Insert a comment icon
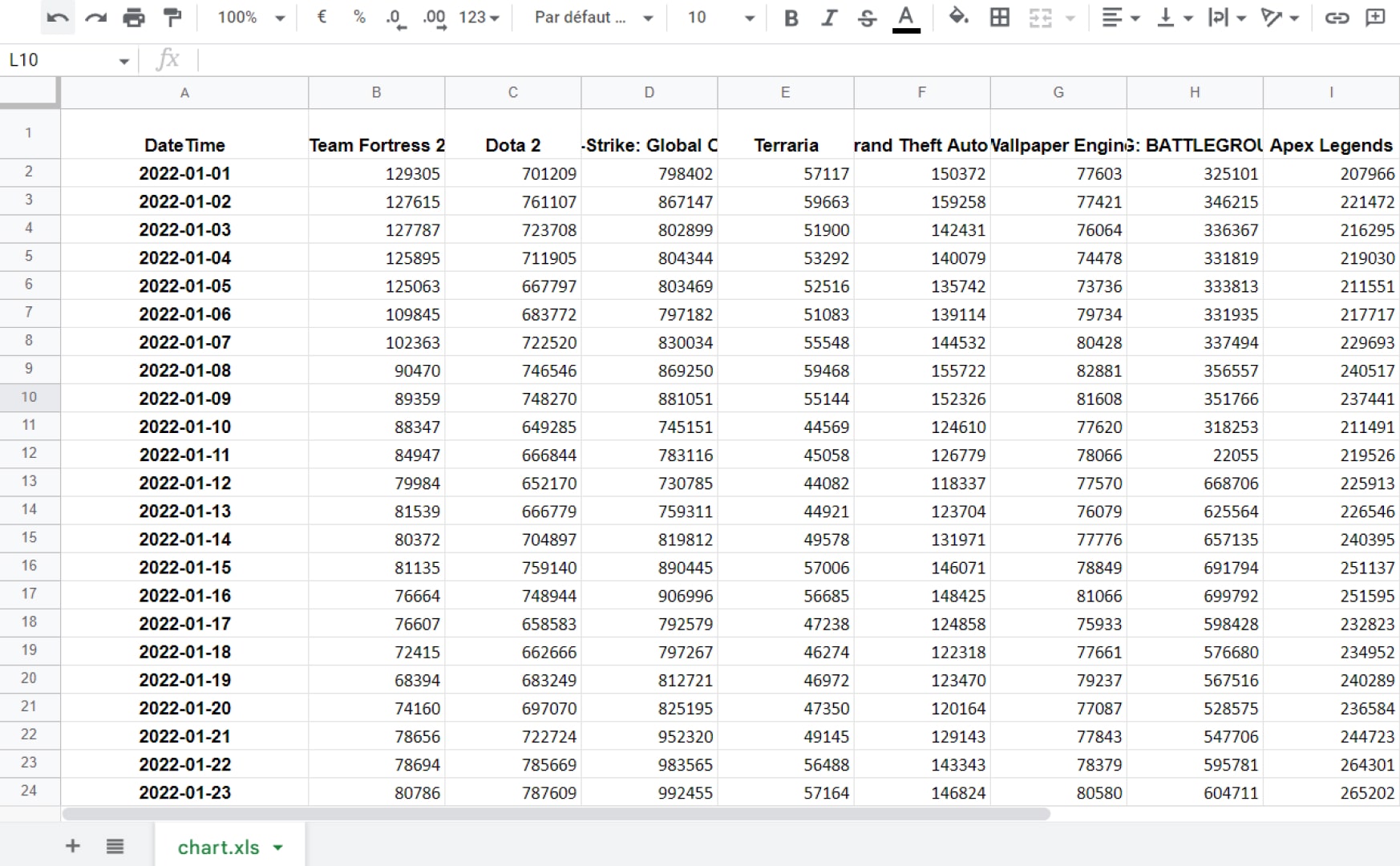Screen dimensions: 1400x866 (x=1375, y=18)
